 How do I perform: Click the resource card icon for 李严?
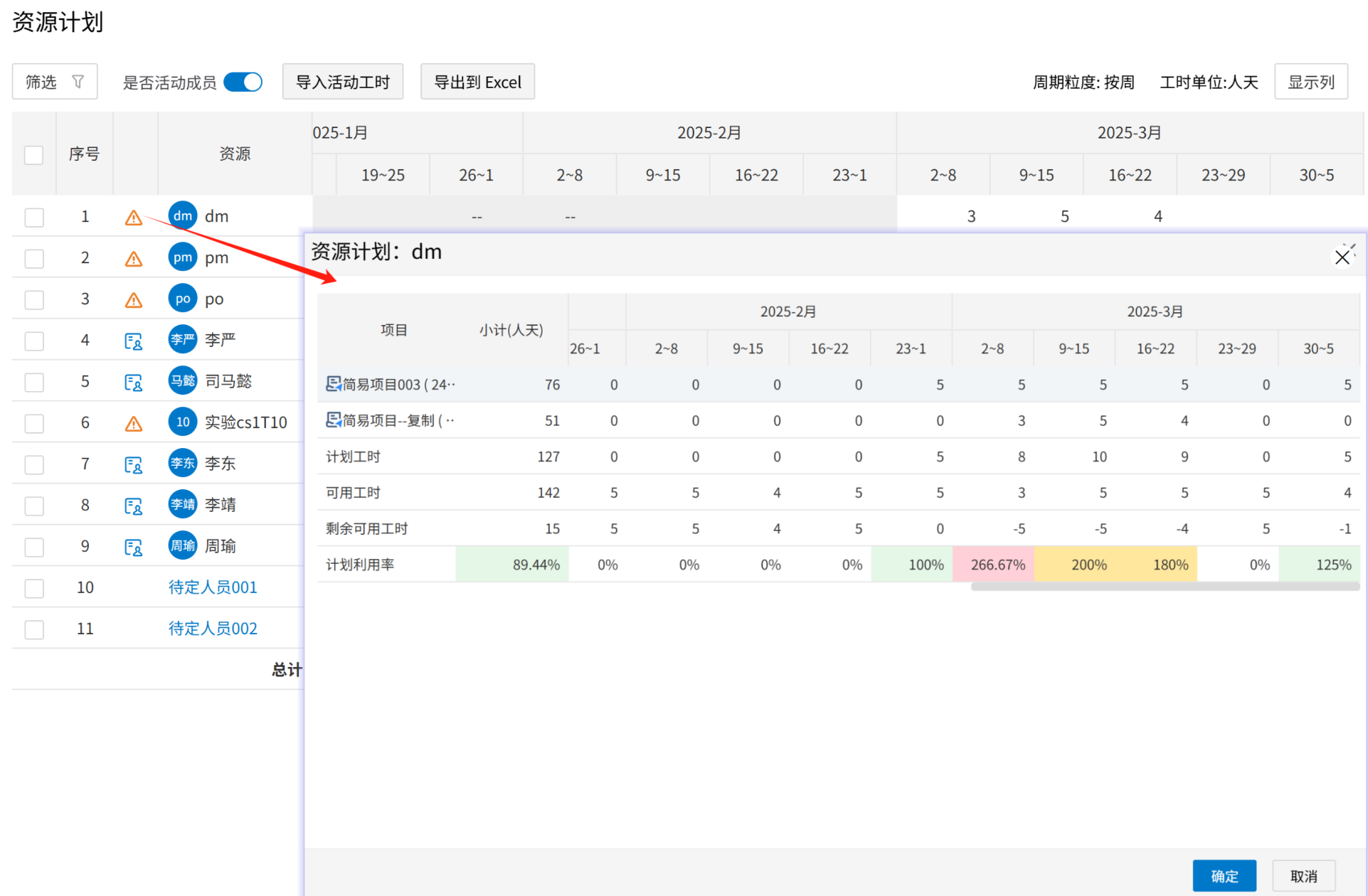pyautogui.click(x=133, y=341)
